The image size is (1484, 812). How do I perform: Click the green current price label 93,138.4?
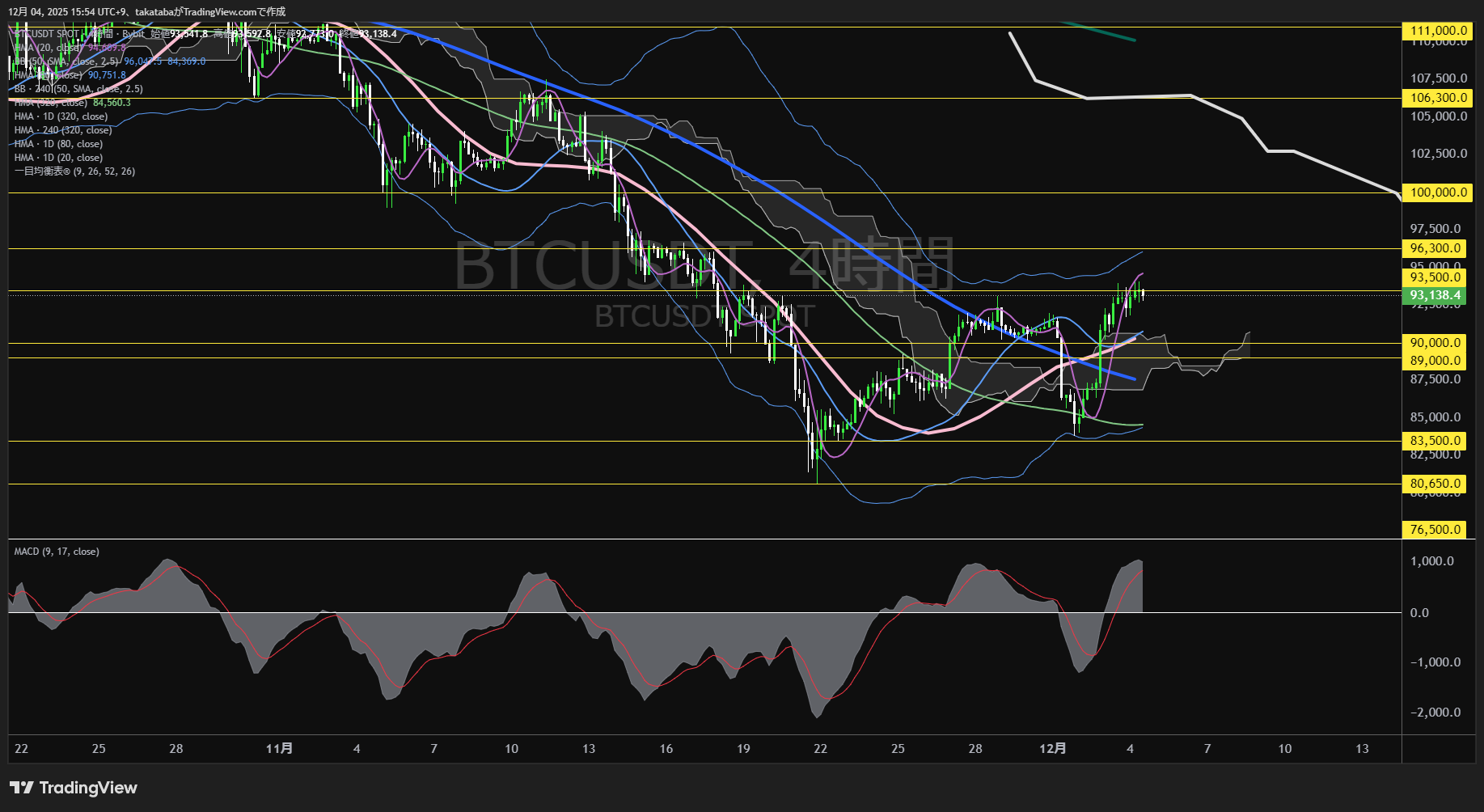1434,296
